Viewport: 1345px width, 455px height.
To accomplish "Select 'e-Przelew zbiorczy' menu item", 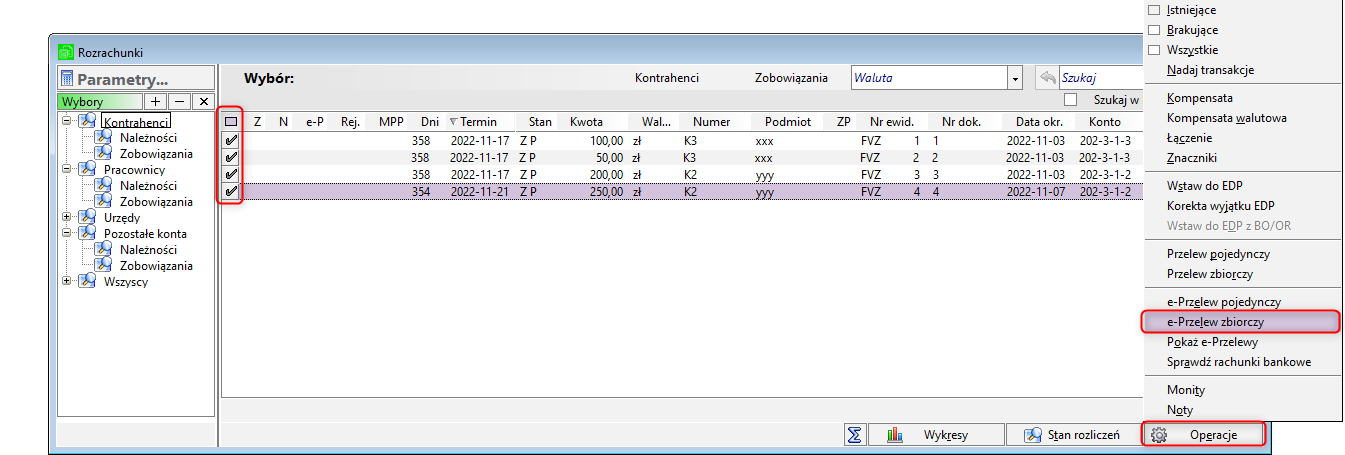I will click(1240, 322).
